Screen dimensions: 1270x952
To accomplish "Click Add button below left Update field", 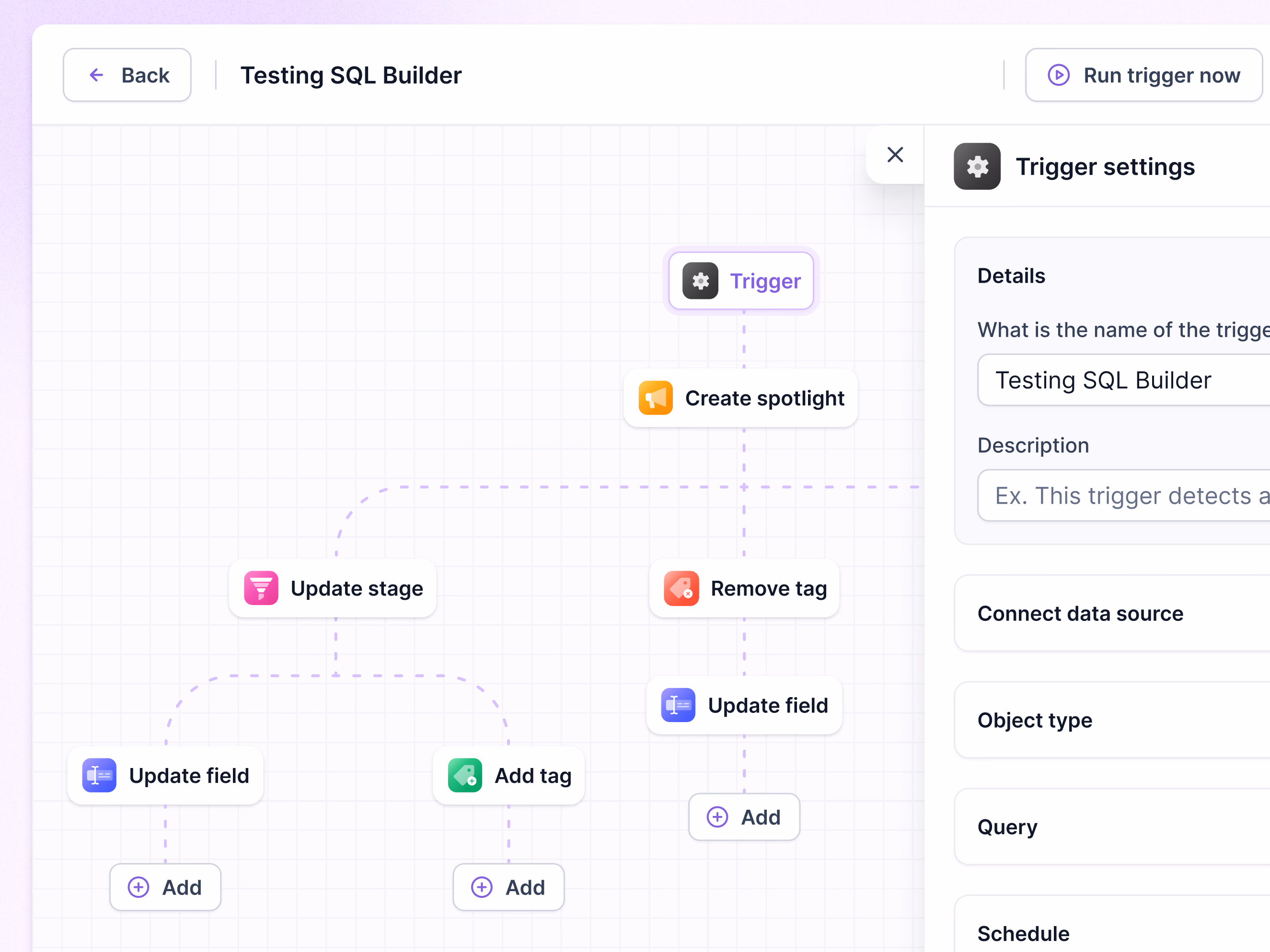I will tap(165, 887).
